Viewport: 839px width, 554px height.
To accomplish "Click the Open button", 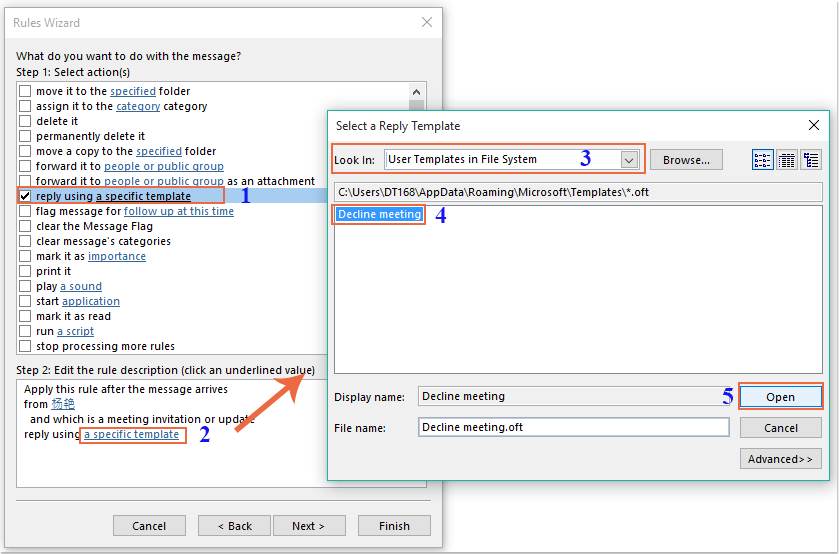I will click(x=780, y=397).
